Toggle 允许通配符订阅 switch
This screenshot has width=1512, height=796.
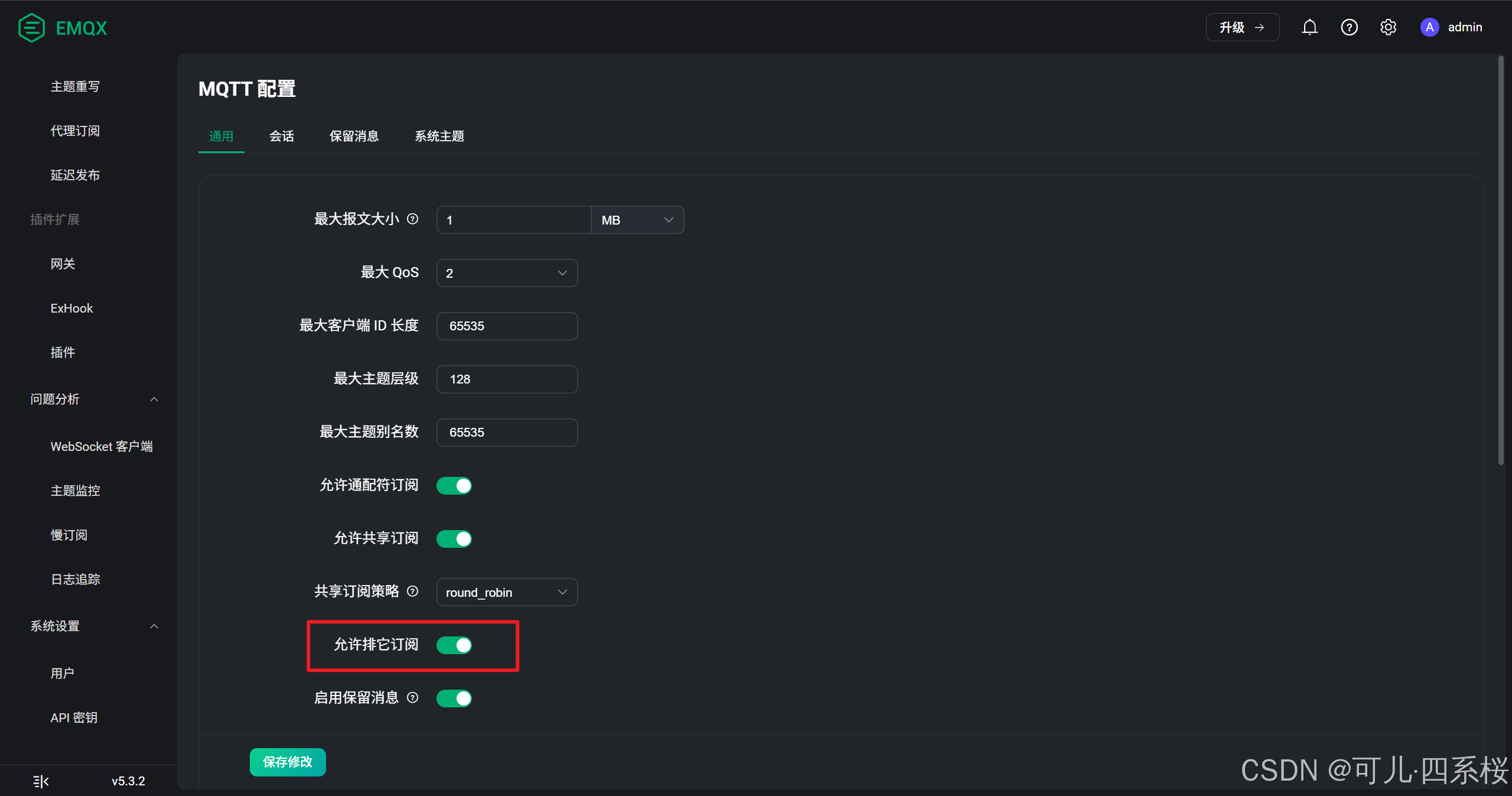pyautogui.click(x=454, y=486)
